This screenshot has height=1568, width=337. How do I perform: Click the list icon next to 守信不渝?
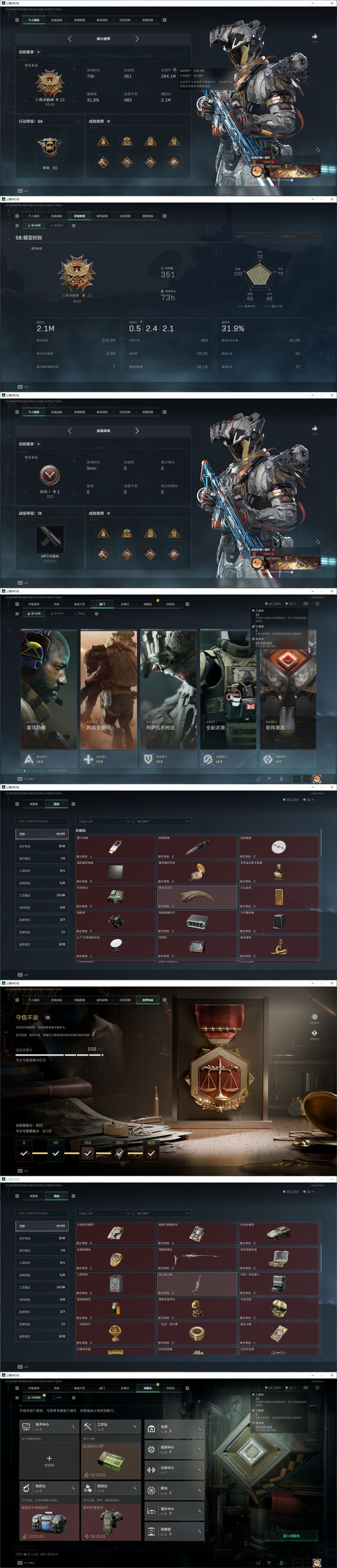pyautogui.click(x=47, y=1018)
